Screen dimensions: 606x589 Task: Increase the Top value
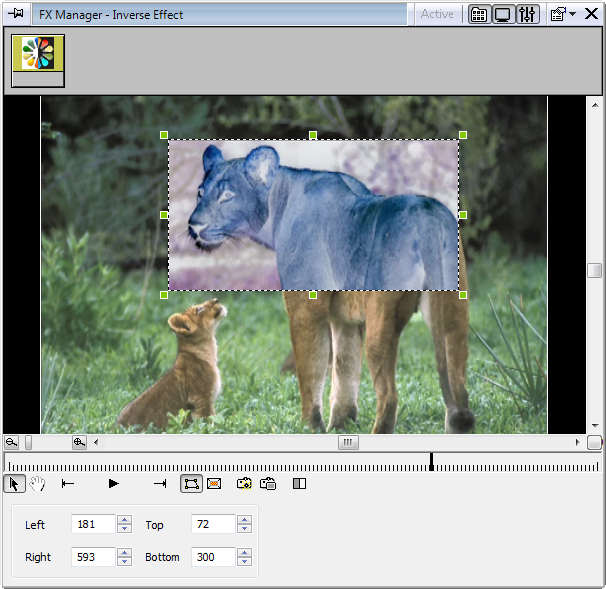coord(244,519)
